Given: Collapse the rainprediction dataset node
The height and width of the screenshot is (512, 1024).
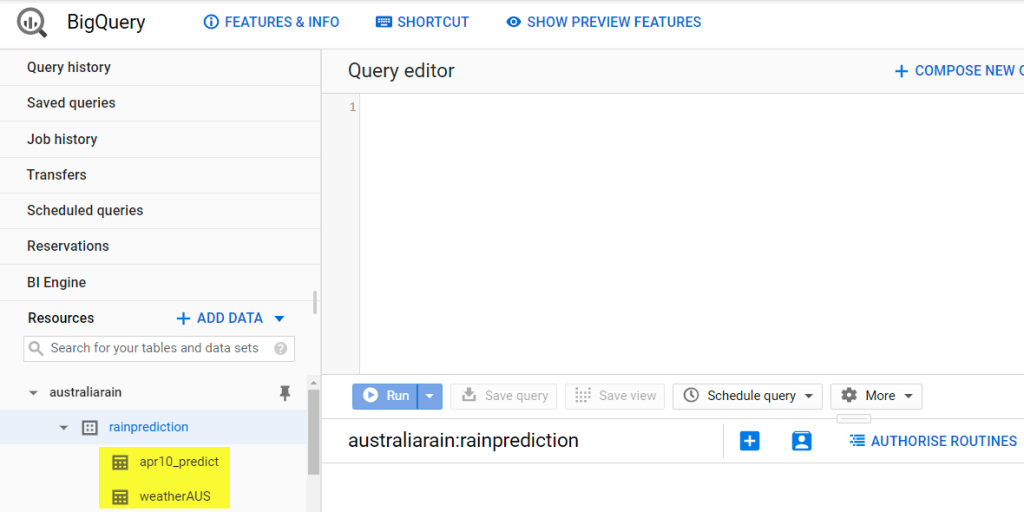Looking at the screenshot, I should tap(64, 428).
